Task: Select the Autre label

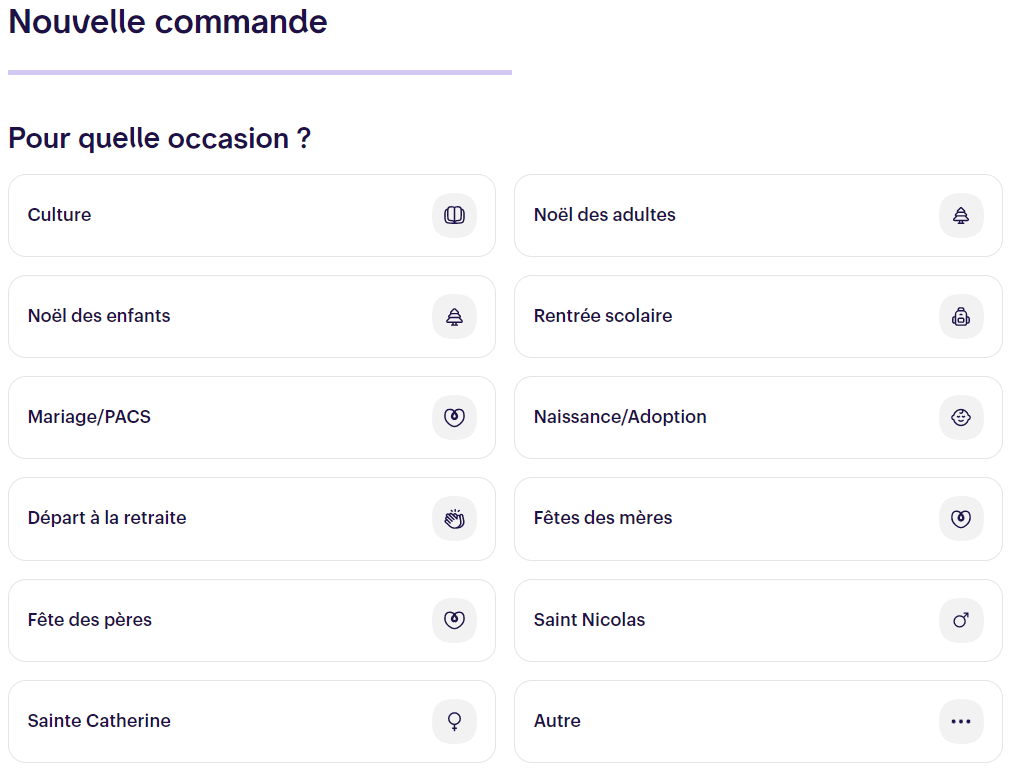Action: tap(557, 720)
